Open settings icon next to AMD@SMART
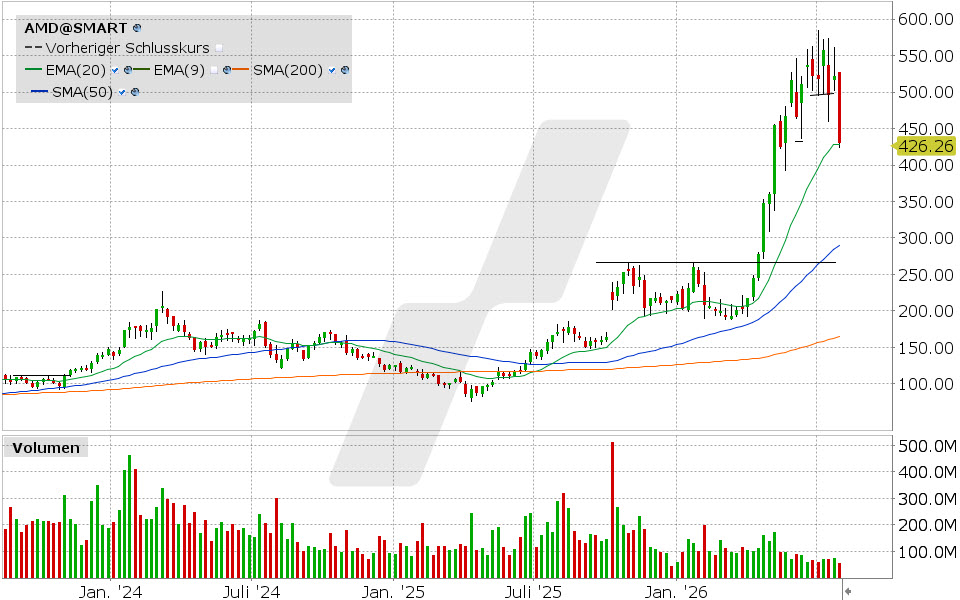The image size is (960, 600). (137, 28)
